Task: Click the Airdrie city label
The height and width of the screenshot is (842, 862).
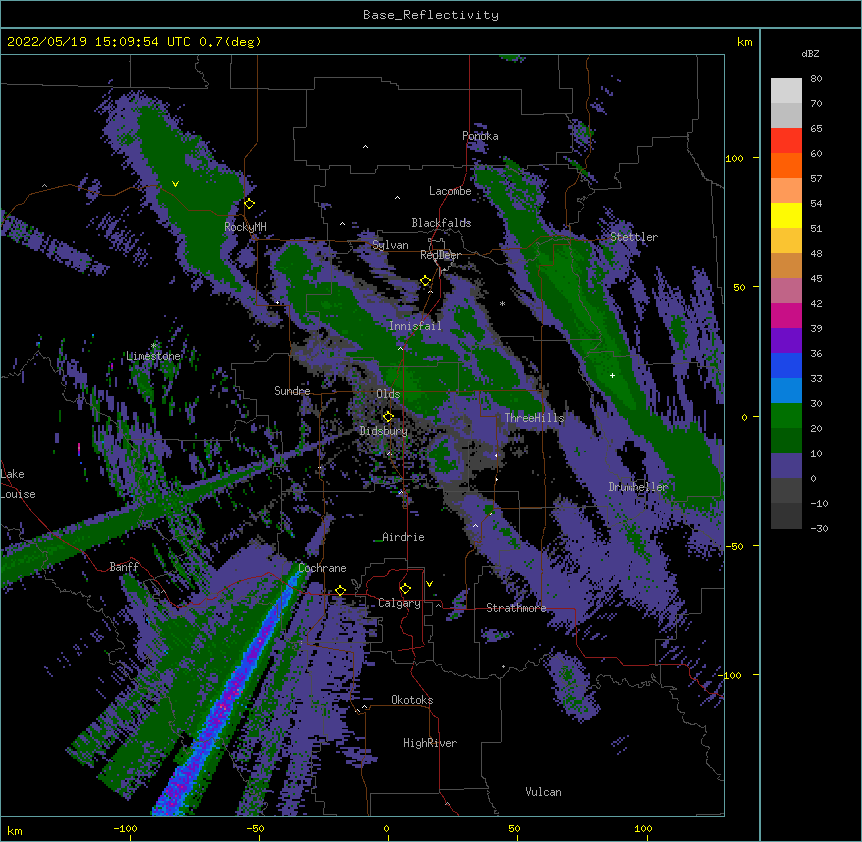Action: click(403, 537)
